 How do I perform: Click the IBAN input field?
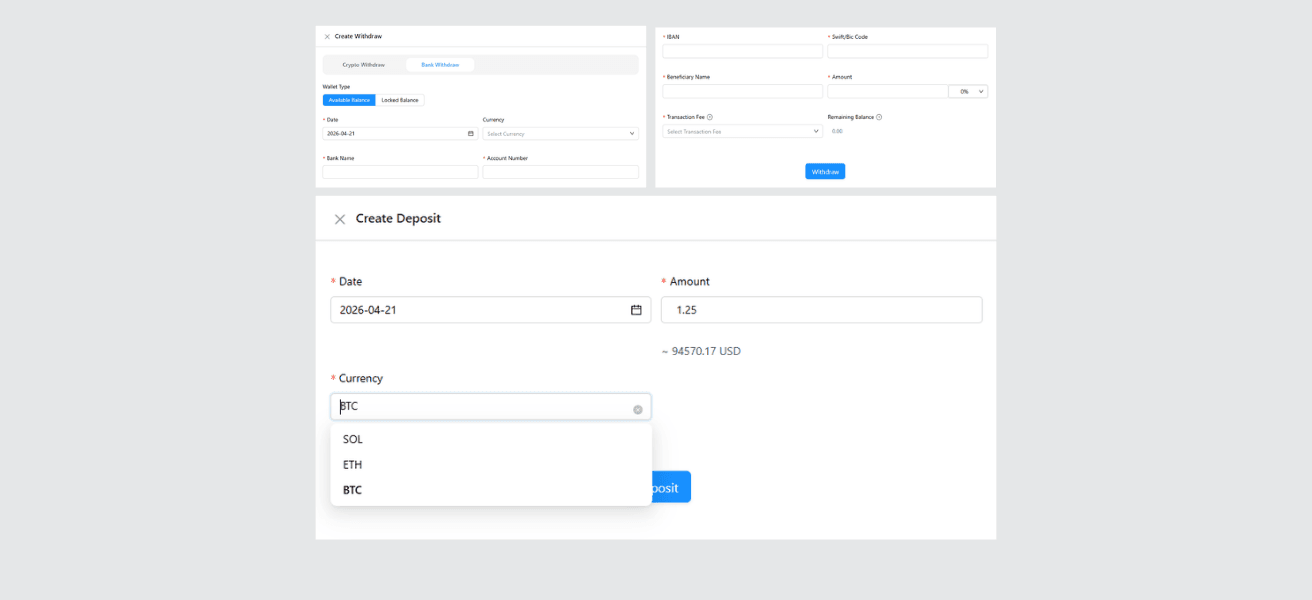pyautogui.click(x=742, y=50)
